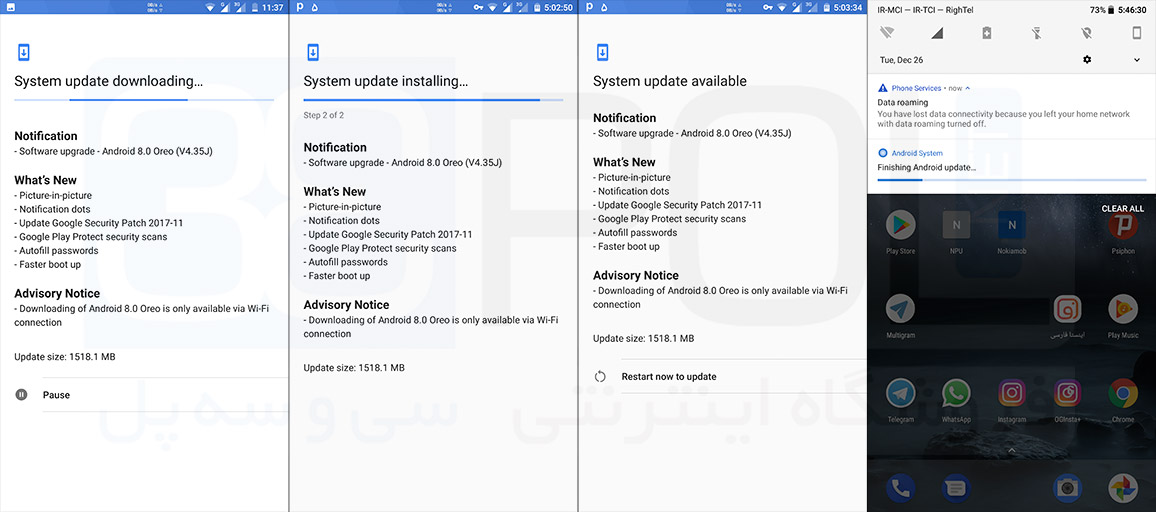Expand the quick settings panel chevron
Image resolution: width=1156 pixels, height=512 pixels.
1137,60
